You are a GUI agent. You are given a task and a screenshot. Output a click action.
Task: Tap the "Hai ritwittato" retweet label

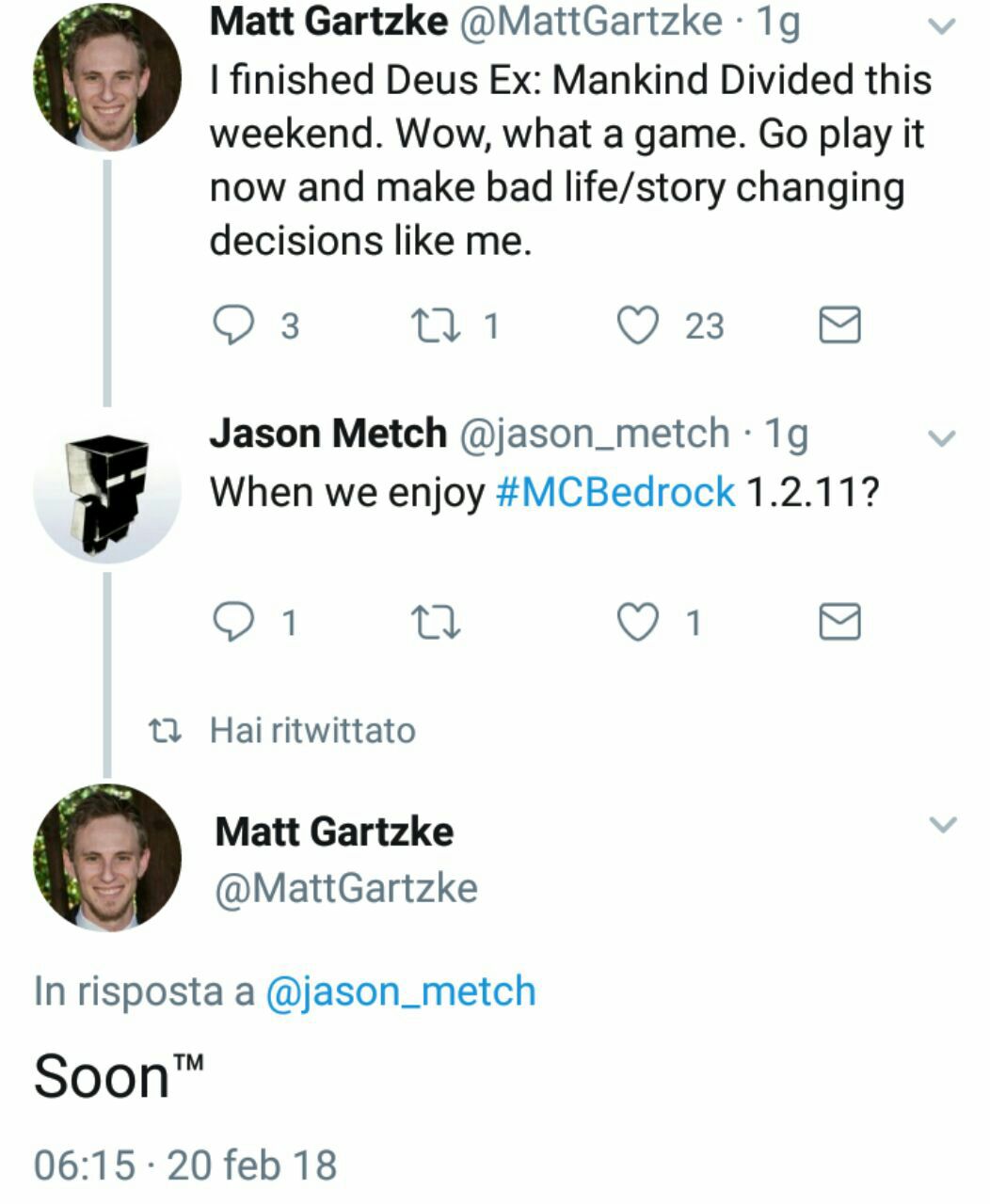(311, 730)
